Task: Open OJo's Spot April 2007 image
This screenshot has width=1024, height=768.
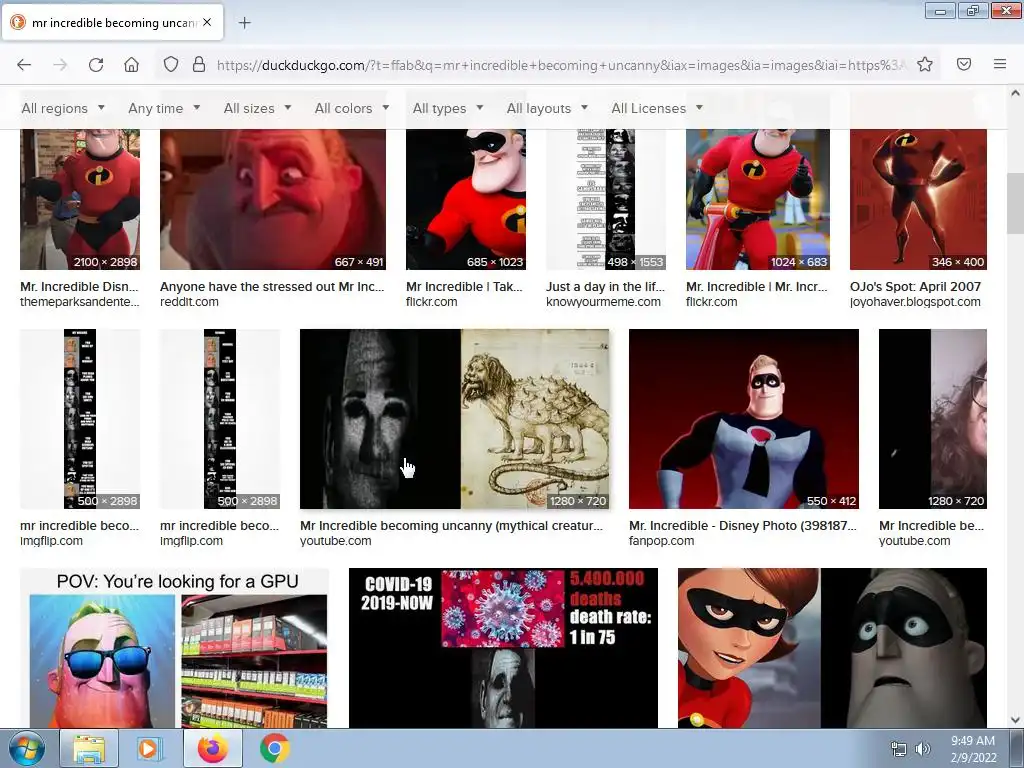Action: (x=918, y=199)
